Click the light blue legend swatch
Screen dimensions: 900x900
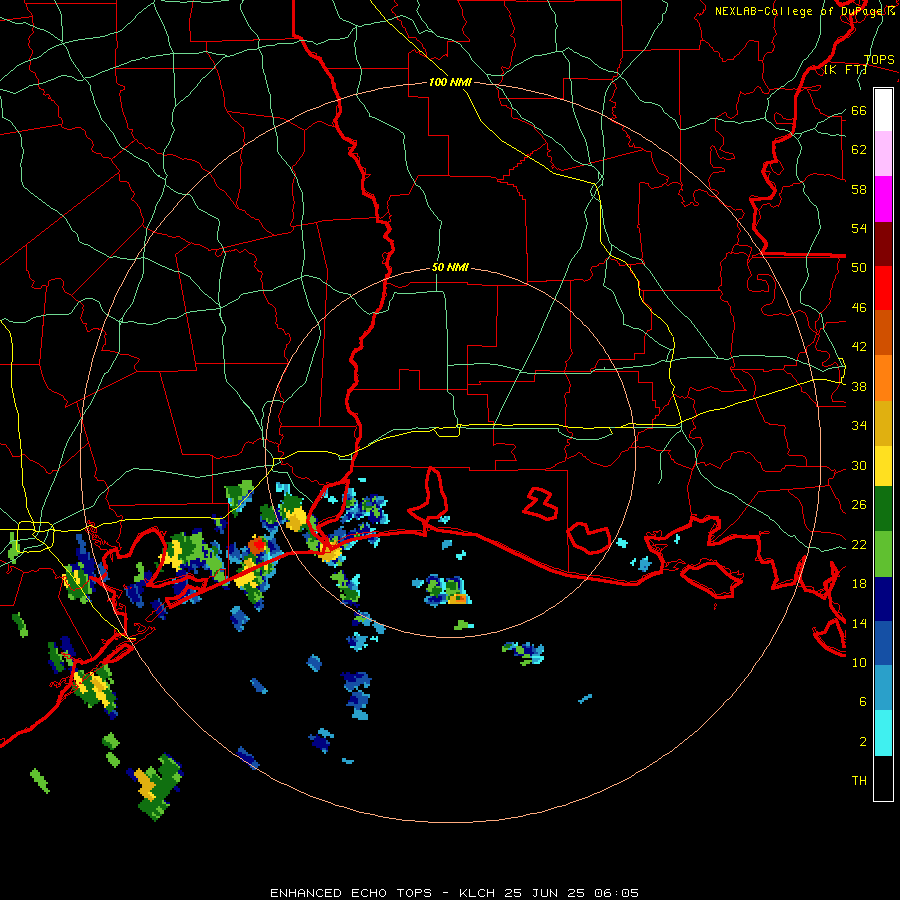click(883, 688)
